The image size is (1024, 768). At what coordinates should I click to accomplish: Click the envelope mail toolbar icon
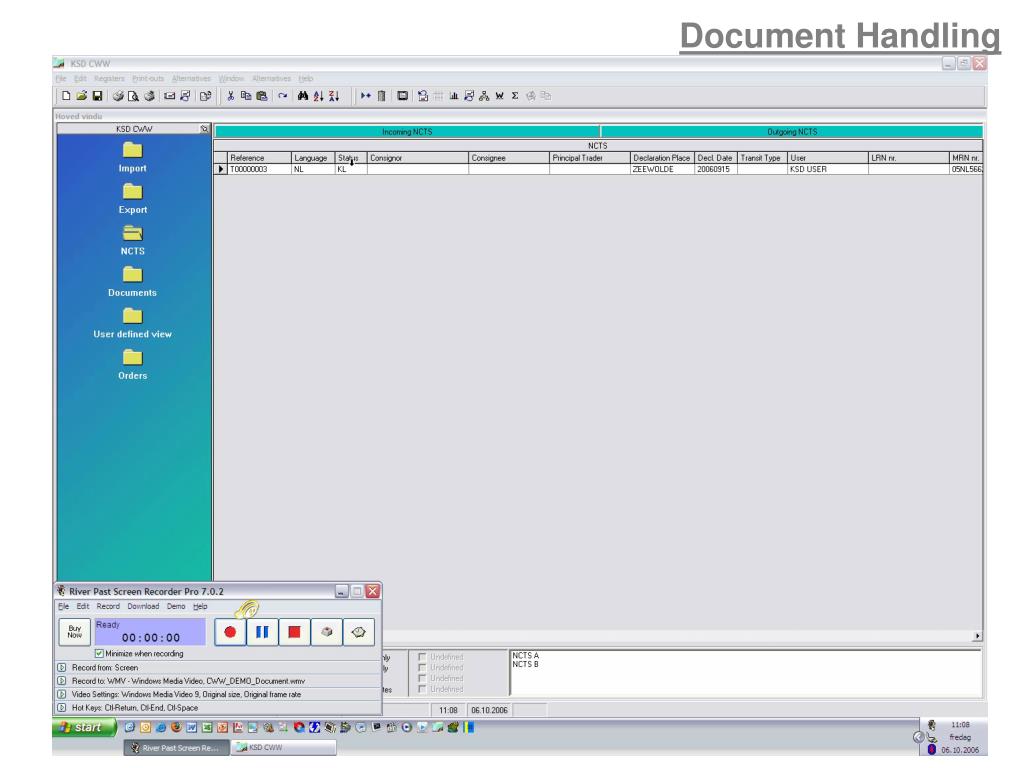170,96
